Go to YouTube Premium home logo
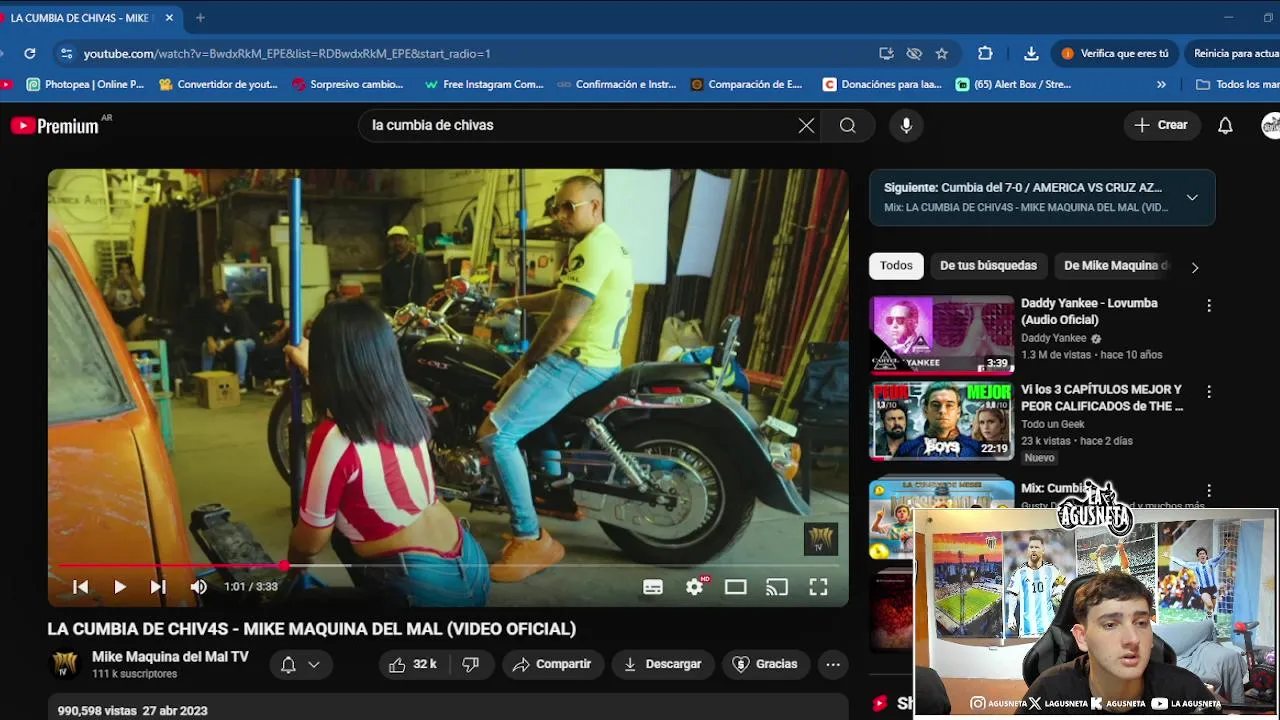Viewport: 1280px width, 720px height. 56,126
